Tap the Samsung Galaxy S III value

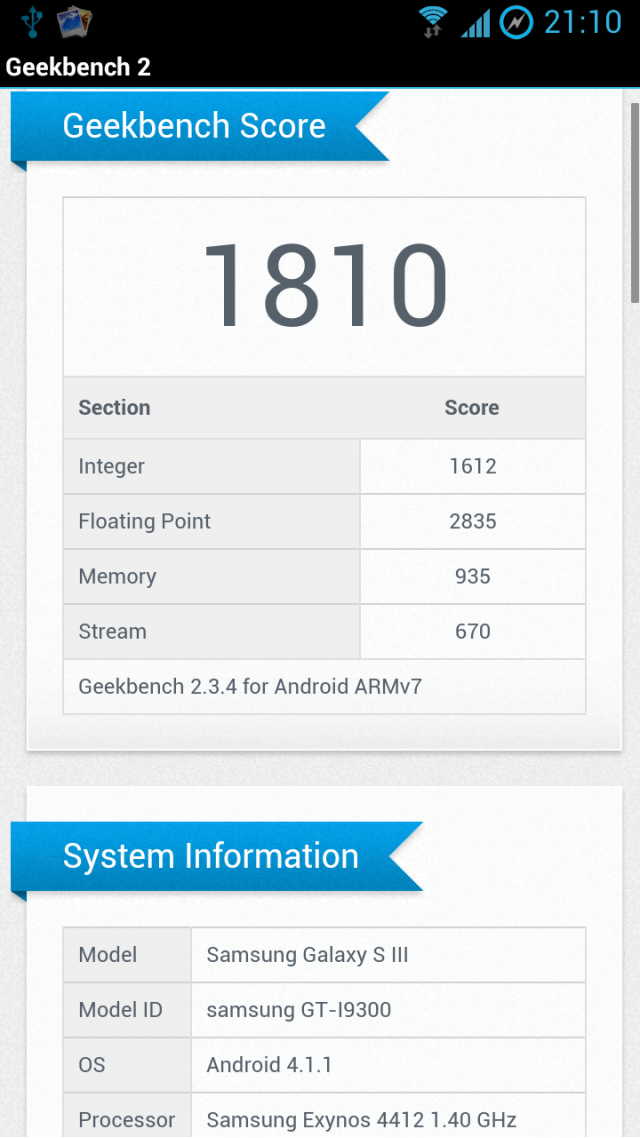pyautogui.click(x=388, y=954)
